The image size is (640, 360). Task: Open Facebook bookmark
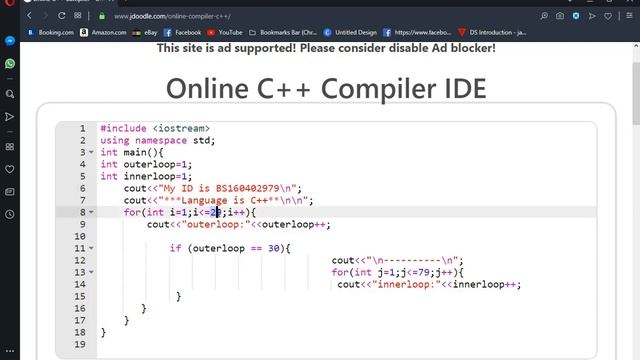tap(182, 32)
